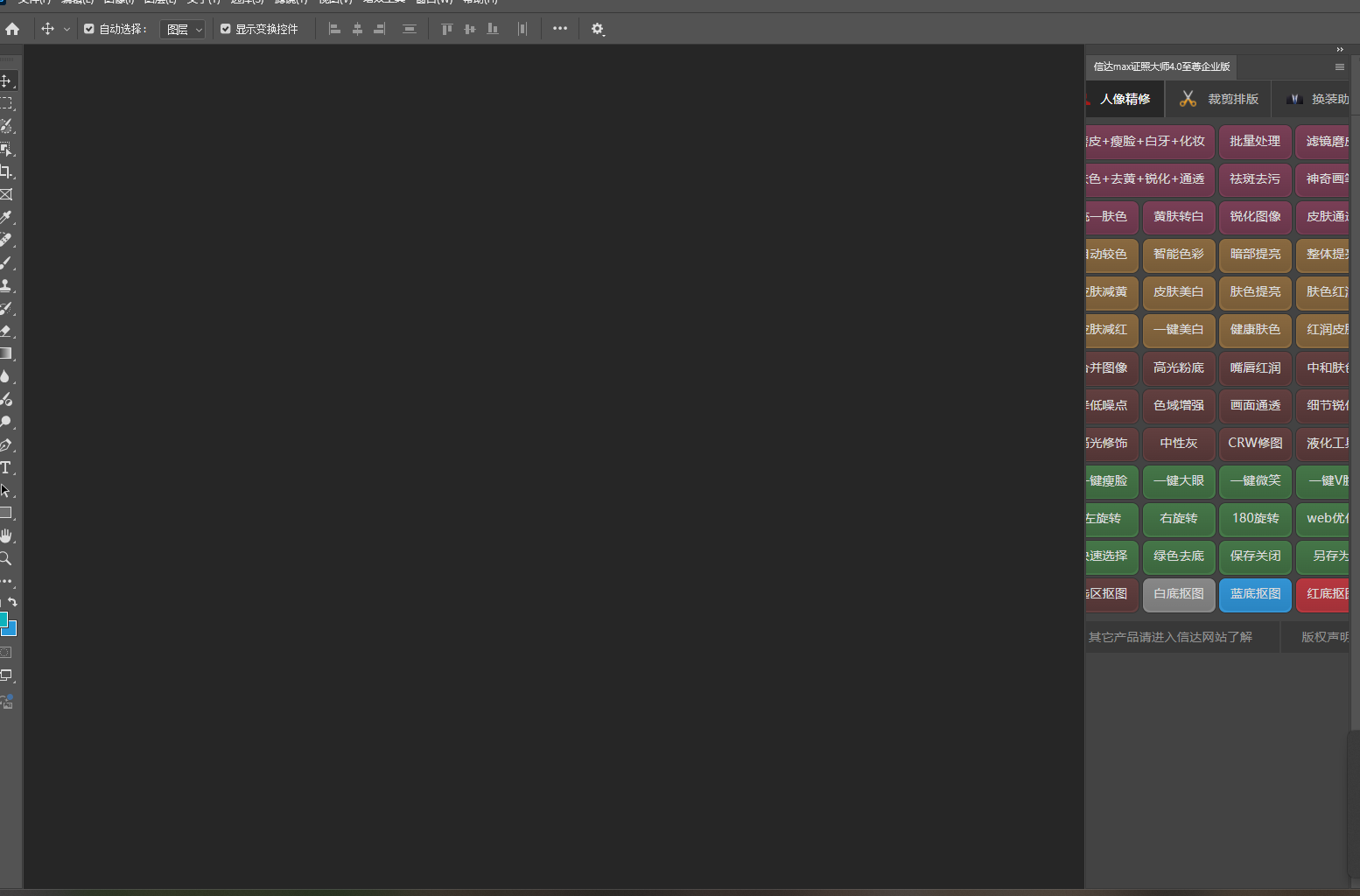Image resolution: width=1360 pixels, height=896 pixels.
Task: Open the 图层 auto-select dropdown
Action: [183, 29]
